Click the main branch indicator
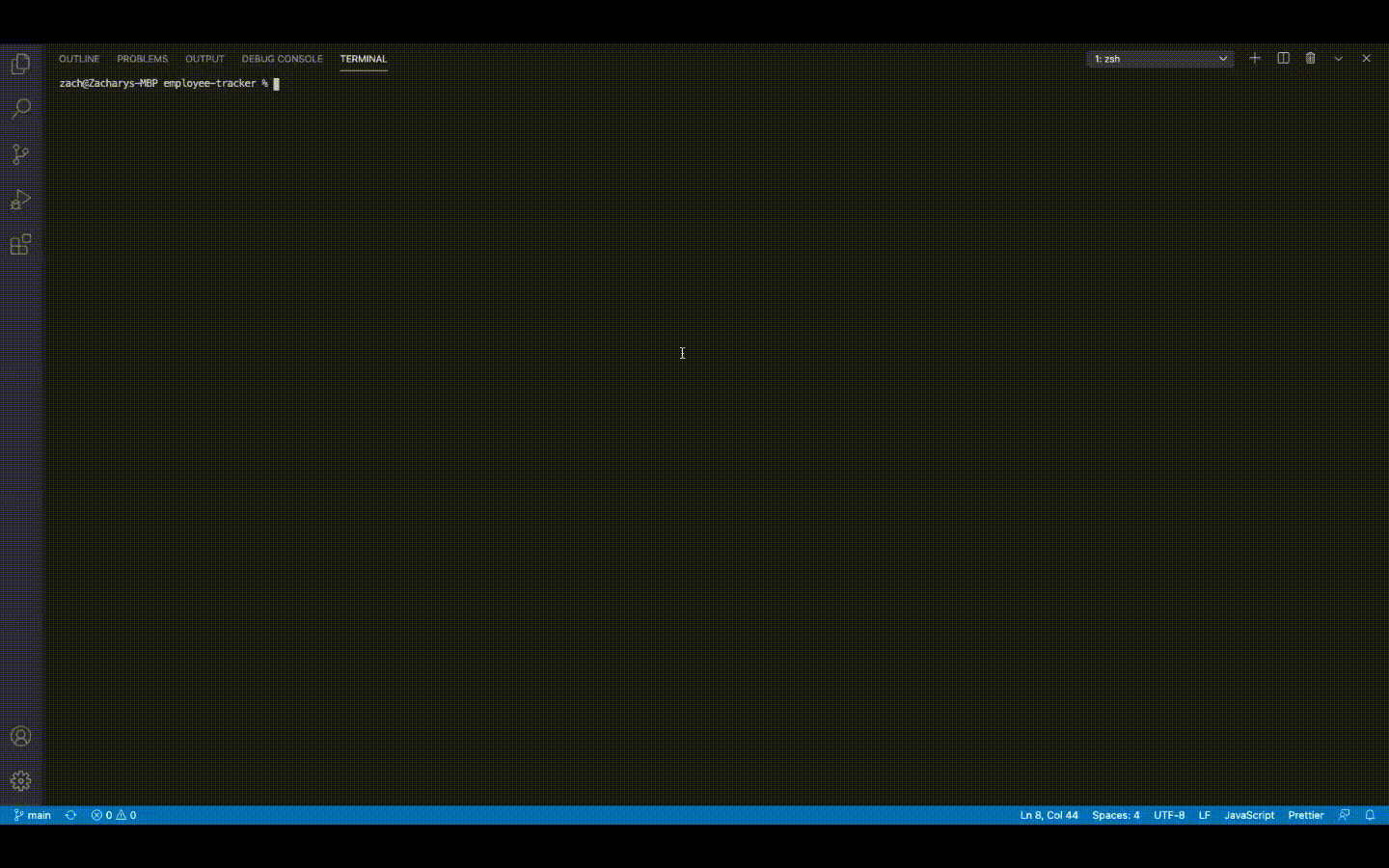Viewport: 1389px width, 868px height. tap(33, 815)
